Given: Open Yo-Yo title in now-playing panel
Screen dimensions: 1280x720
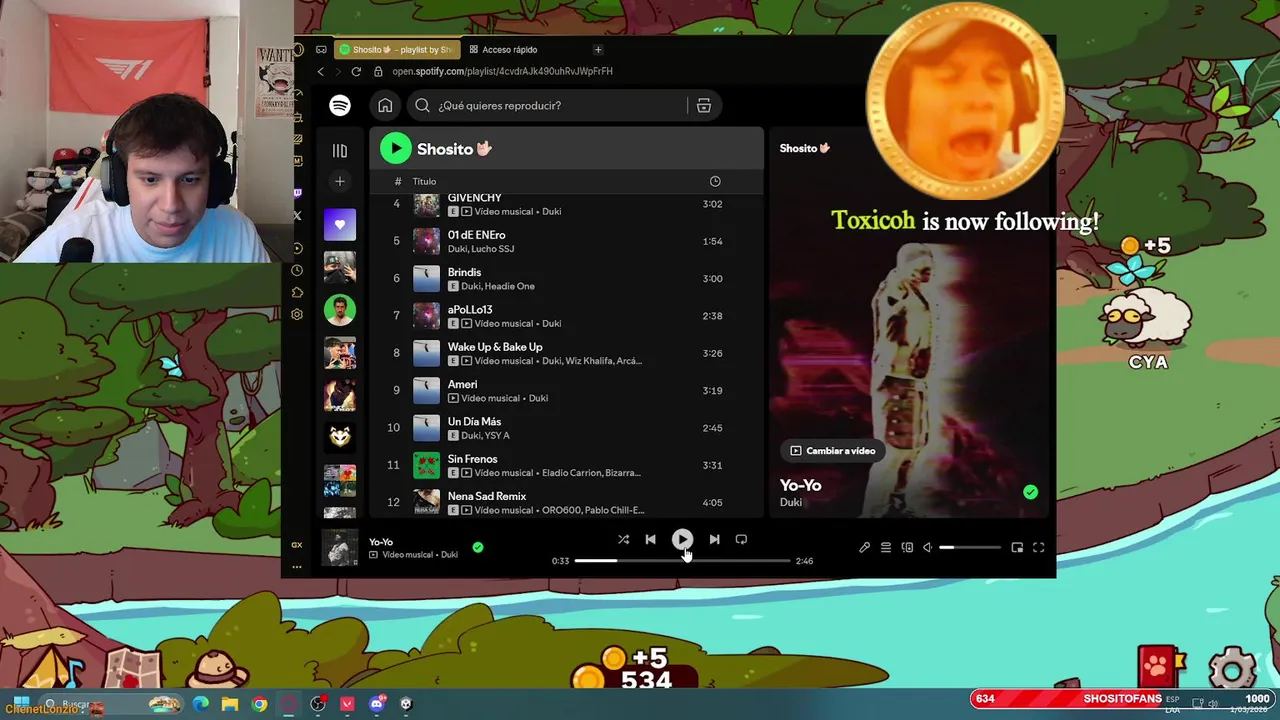Looking at the screenshot, I should click(800, 485).
